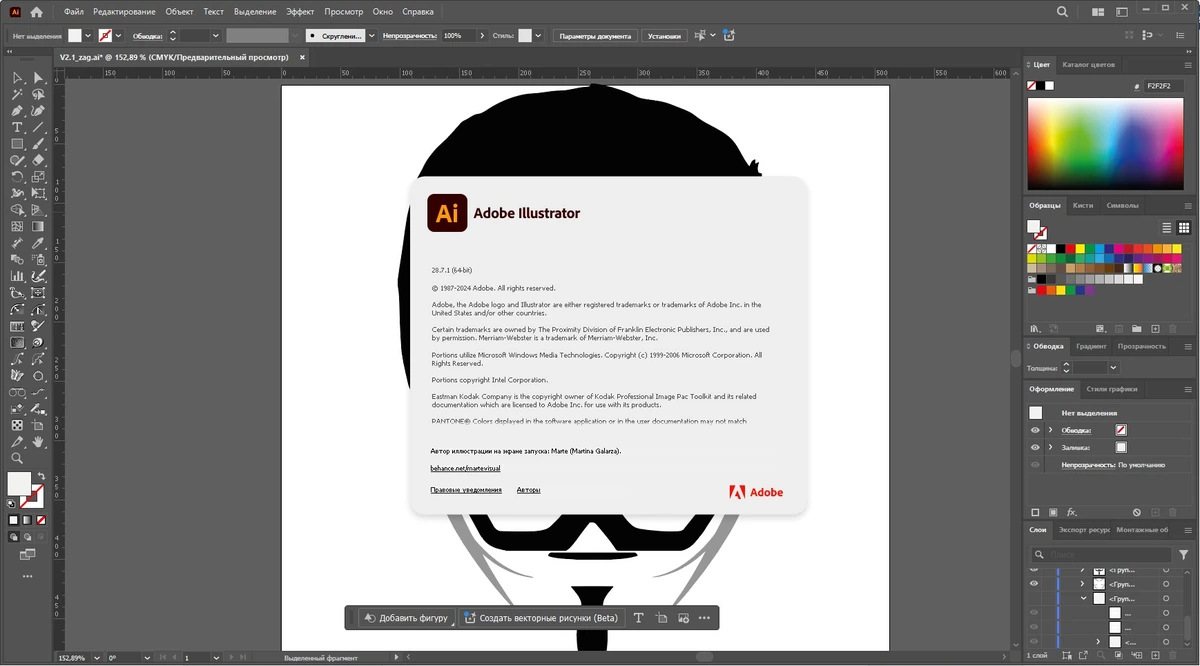Select the Column Graph tool

(17, 276)
